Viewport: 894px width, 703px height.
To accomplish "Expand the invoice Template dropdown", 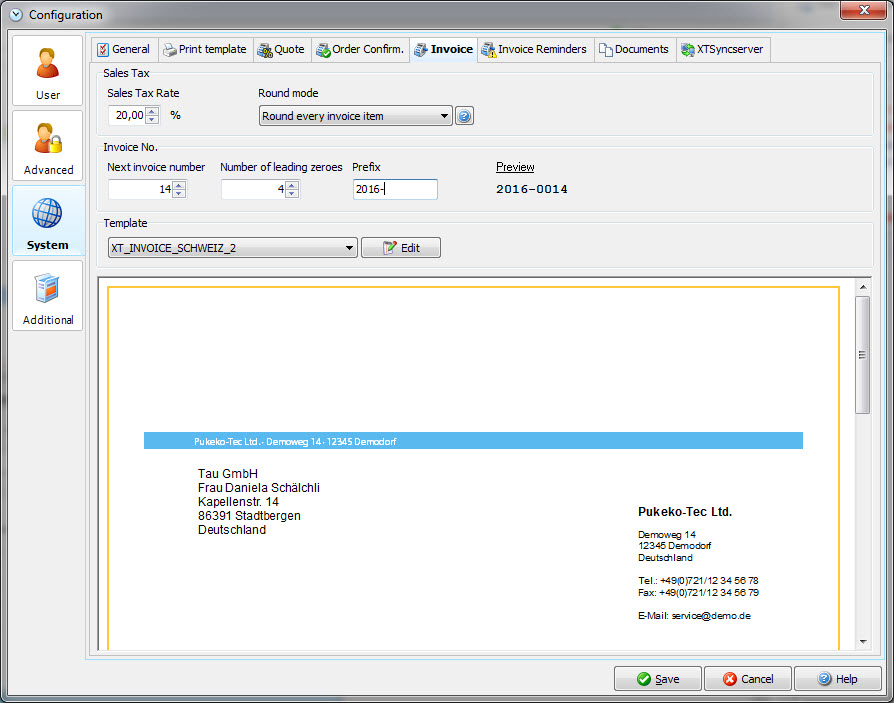I will (348, 248).
